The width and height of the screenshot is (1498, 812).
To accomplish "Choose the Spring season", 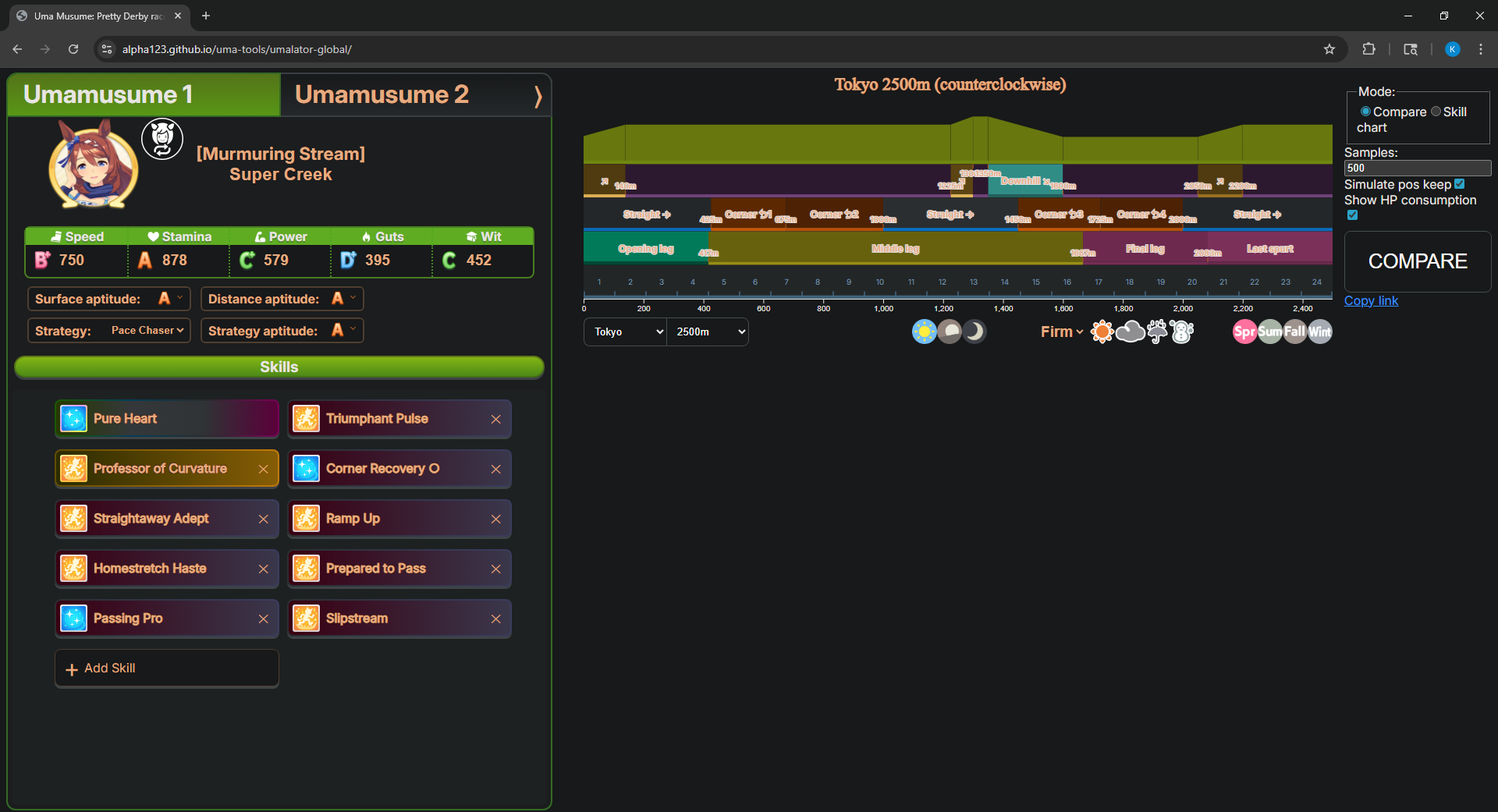I will (1244, 332).
